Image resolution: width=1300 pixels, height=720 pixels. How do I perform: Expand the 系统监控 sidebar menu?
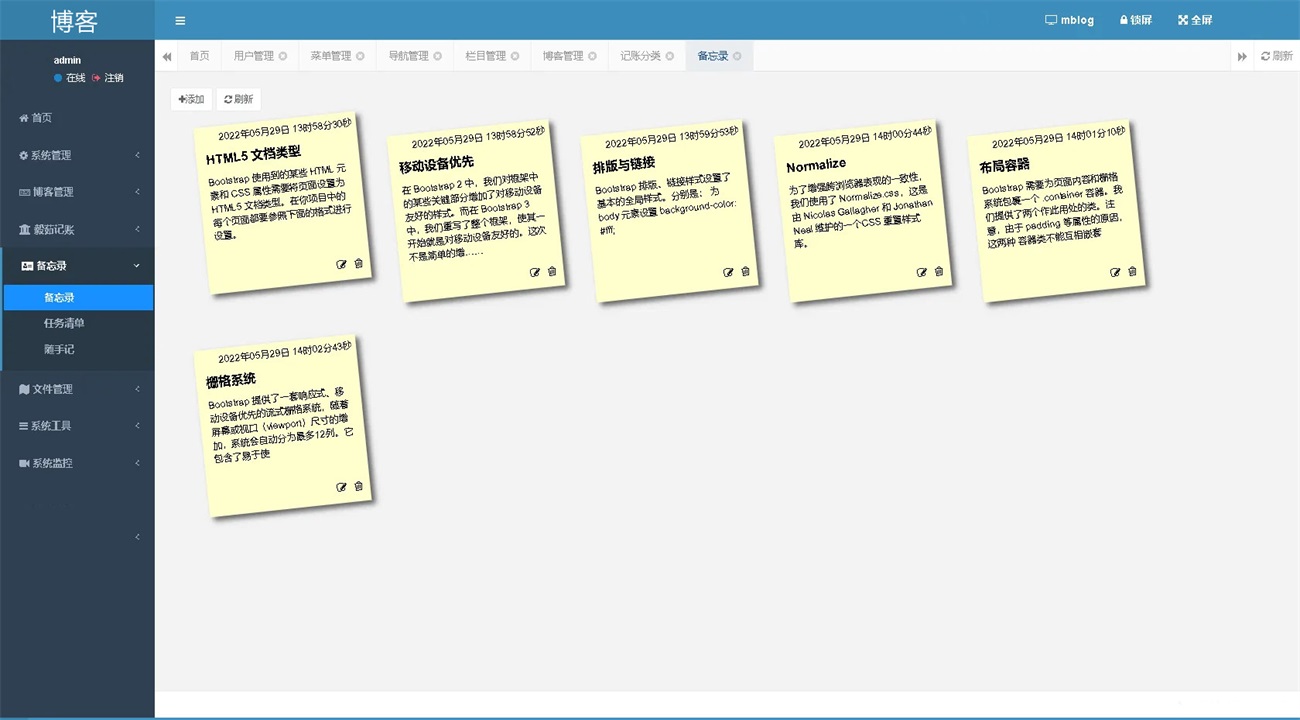(x=77, y=463)
